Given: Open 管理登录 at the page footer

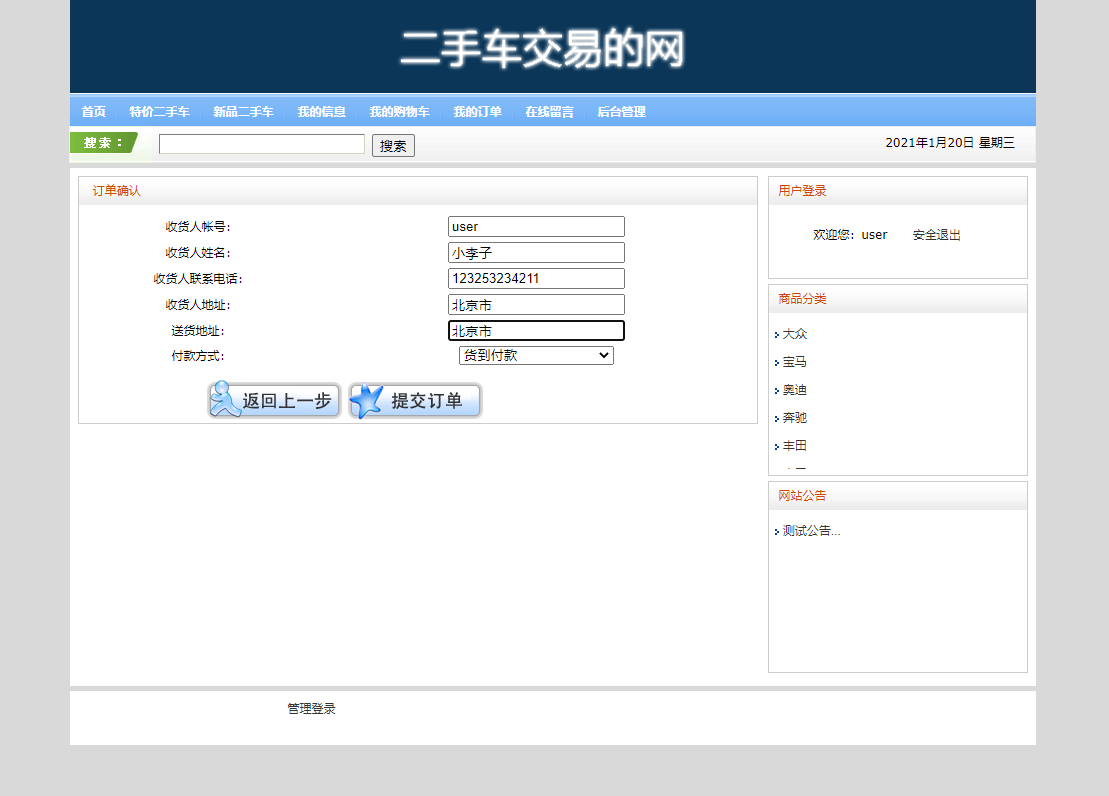Looking at the screenshot, I should pos(310,708).
